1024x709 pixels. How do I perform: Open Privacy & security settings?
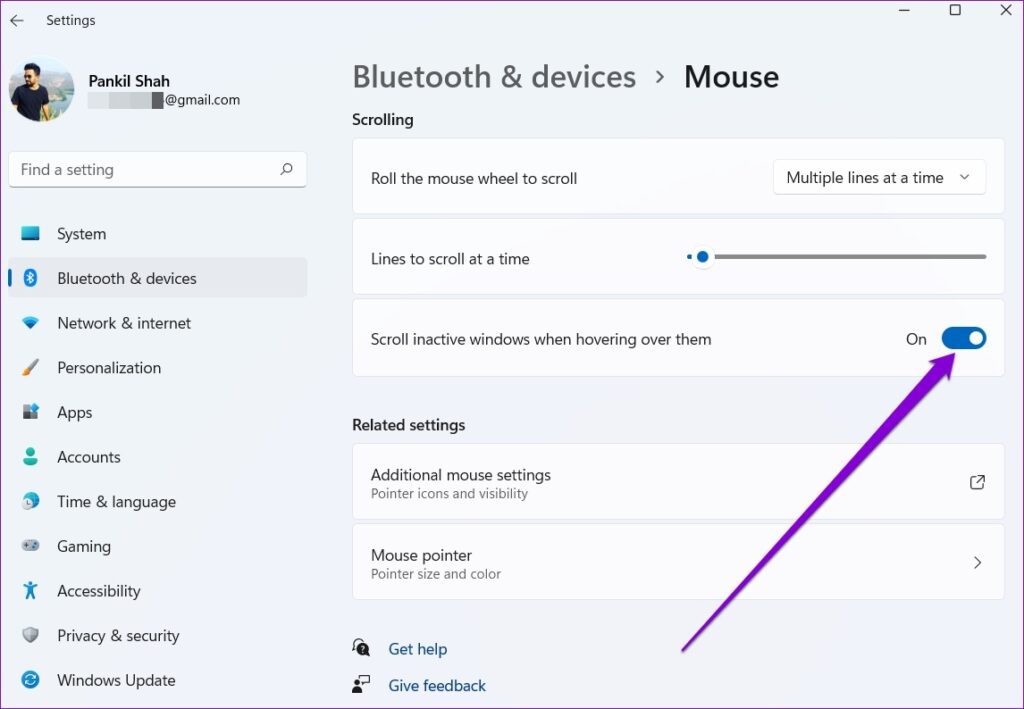[117, 635]
